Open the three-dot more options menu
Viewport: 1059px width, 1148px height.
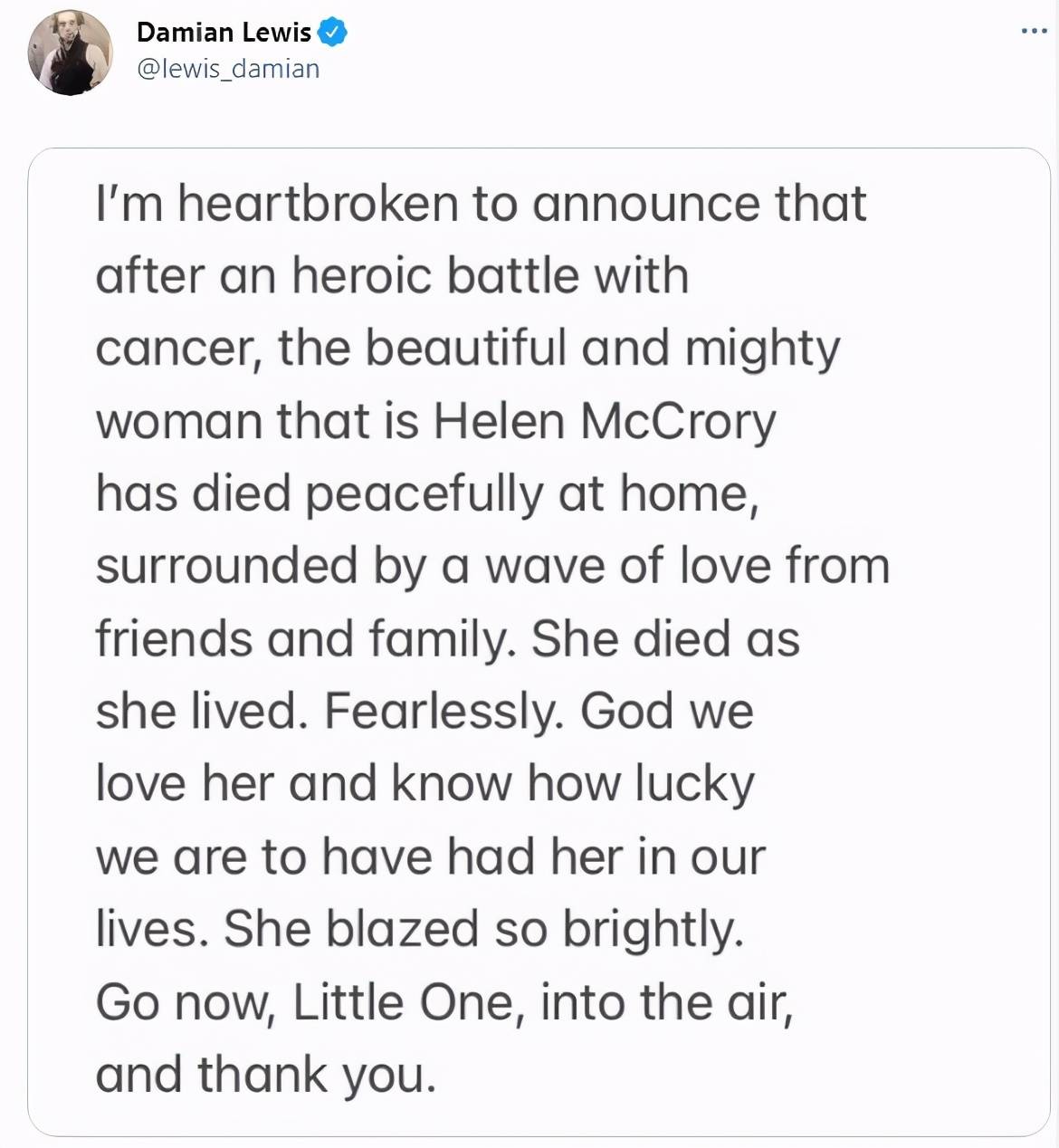(x=1034, y=32)
